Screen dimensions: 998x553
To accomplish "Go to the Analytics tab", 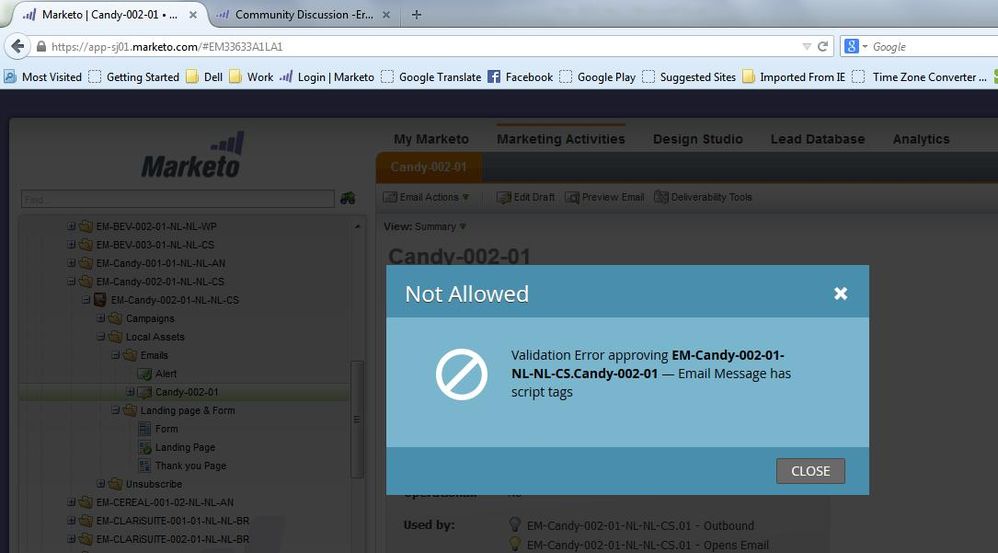I will tap(920, 139).
